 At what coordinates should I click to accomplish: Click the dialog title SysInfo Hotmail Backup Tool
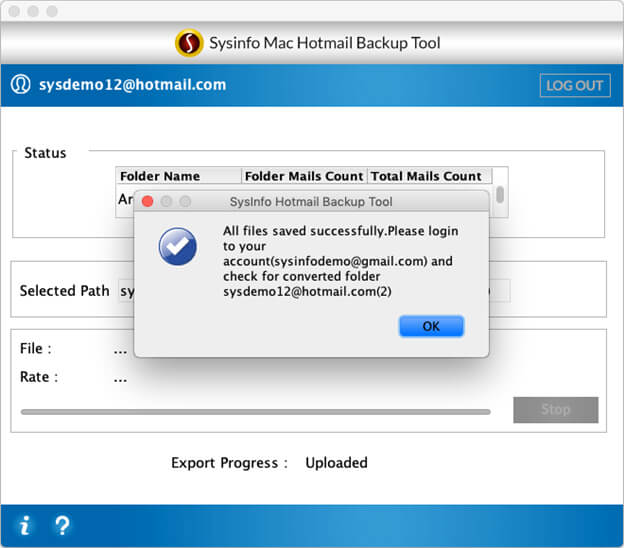point(311,202)
